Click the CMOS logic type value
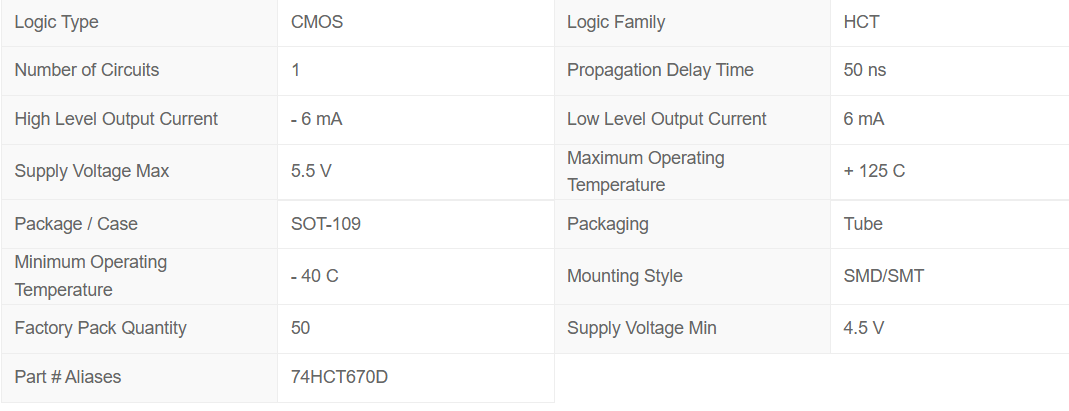 [316, 22]
